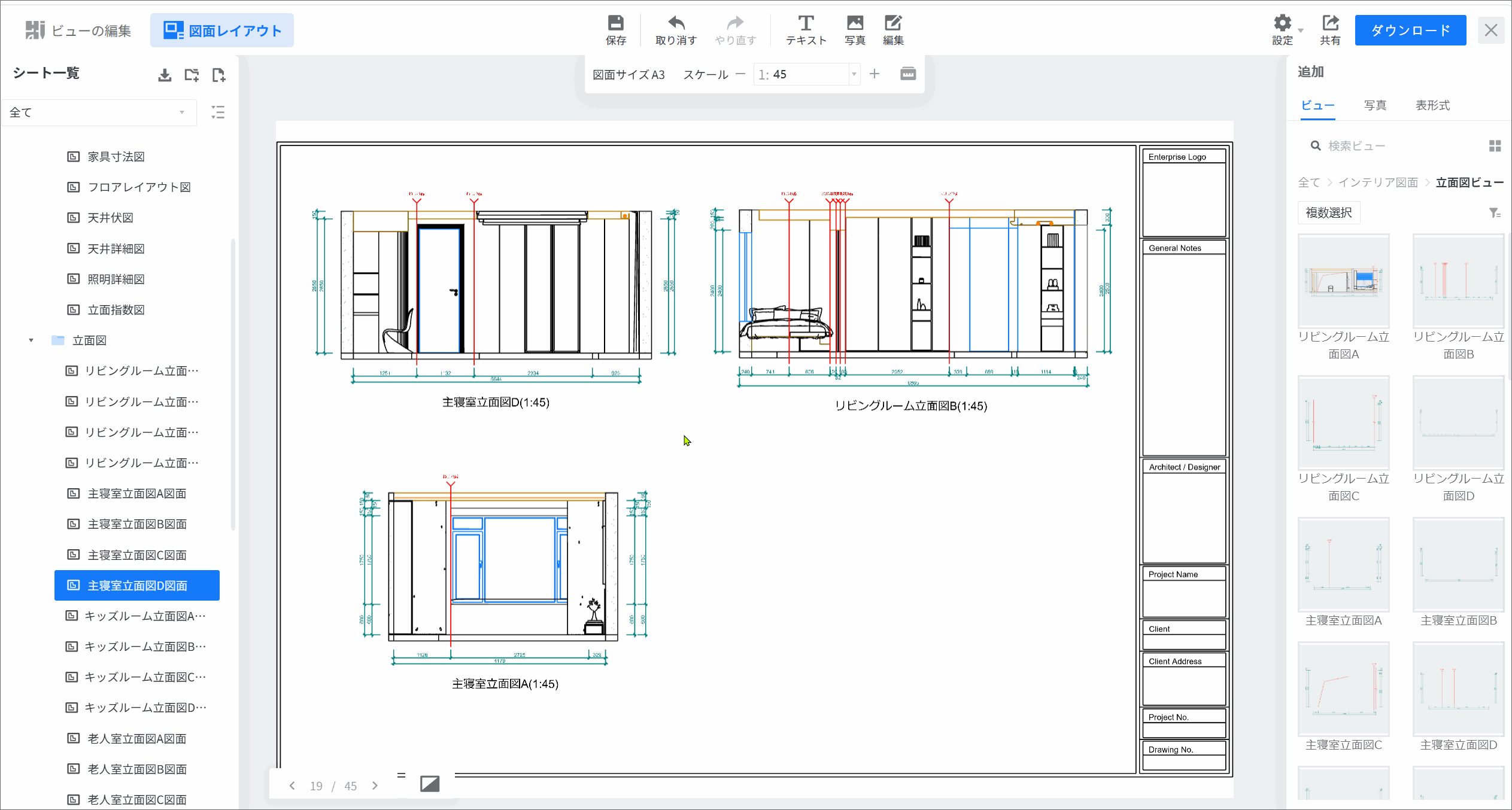Select the Text (テキスト) tool
Viewport: 1512px width, 810px height.
pyautogui.click(x=806, y=30)
